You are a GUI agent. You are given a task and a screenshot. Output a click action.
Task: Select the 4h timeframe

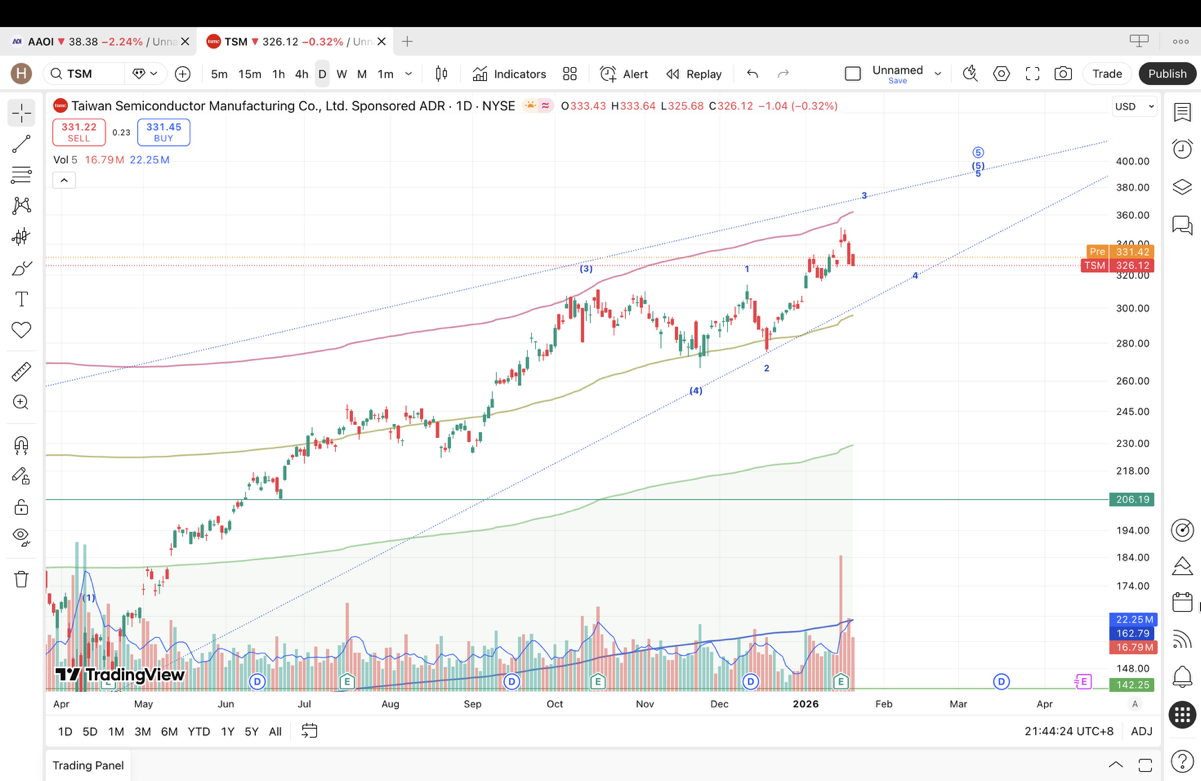pyautogui.click(x=301, y=74)
